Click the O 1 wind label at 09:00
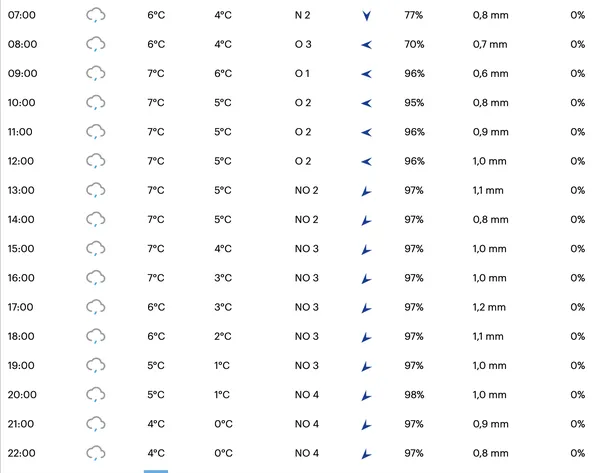 click(x=302, y=73)
